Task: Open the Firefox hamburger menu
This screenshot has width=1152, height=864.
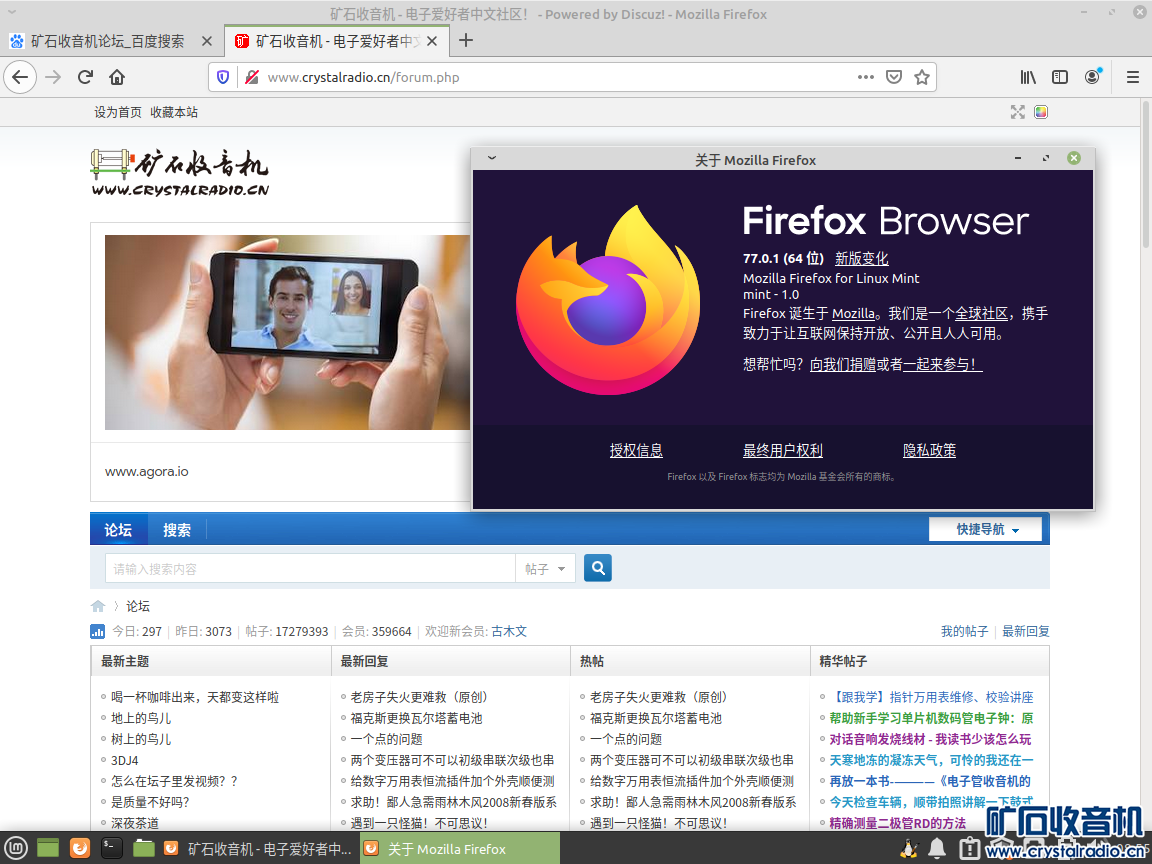Action: click(1132, 77)
